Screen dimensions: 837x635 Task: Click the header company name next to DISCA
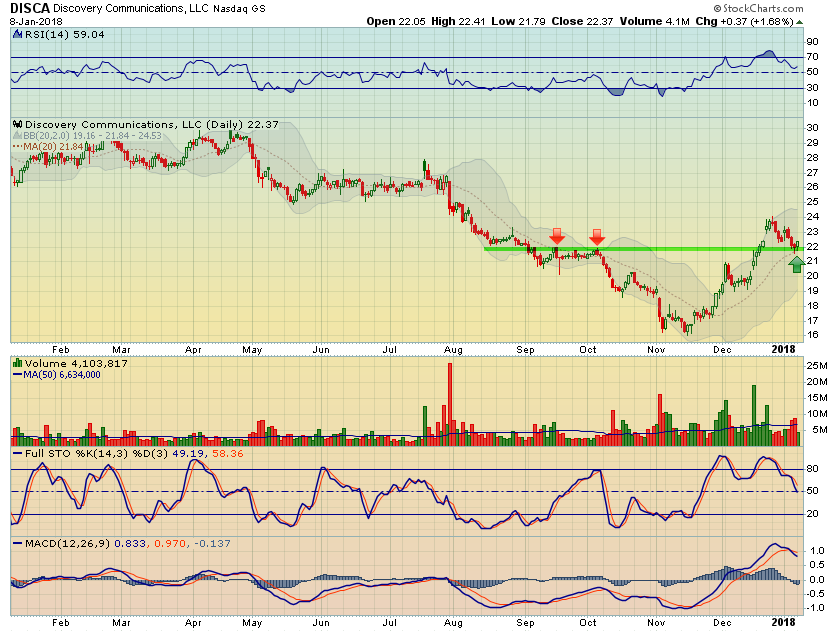[x=131, y=9]
